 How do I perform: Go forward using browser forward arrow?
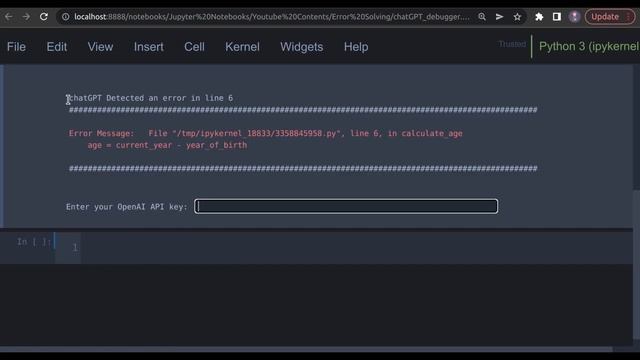point(26,17)
